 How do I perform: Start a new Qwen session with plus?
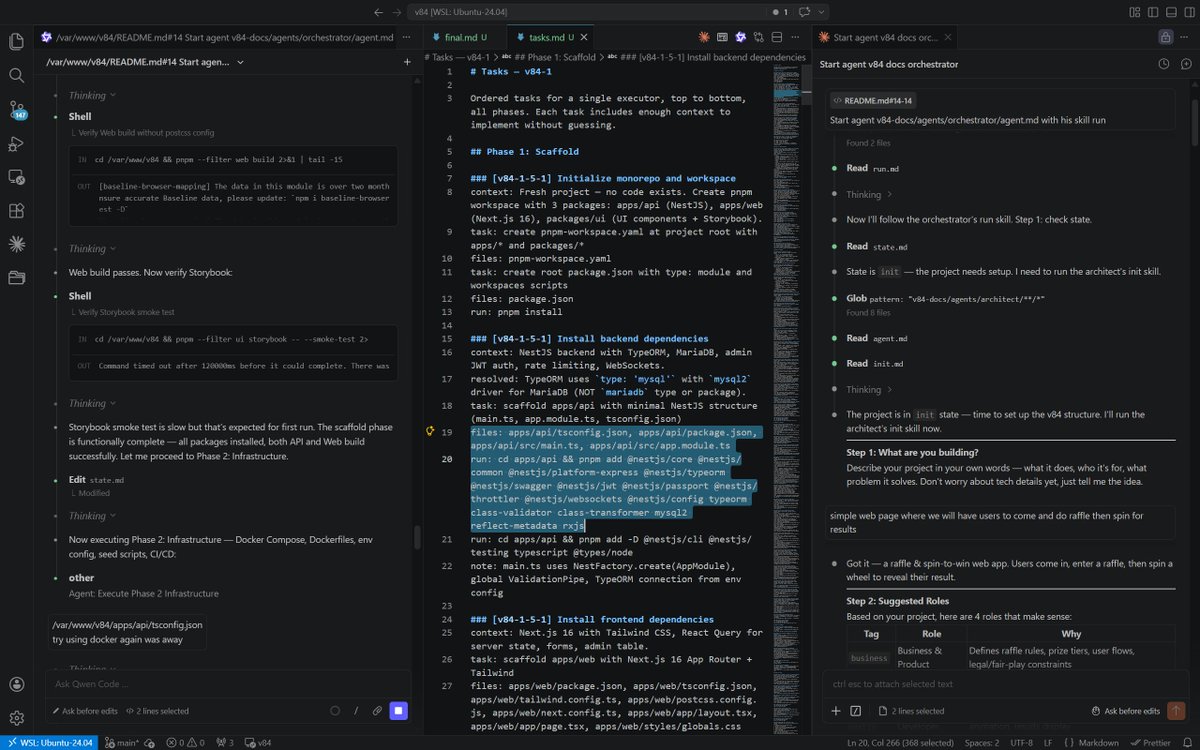(407, 62)
